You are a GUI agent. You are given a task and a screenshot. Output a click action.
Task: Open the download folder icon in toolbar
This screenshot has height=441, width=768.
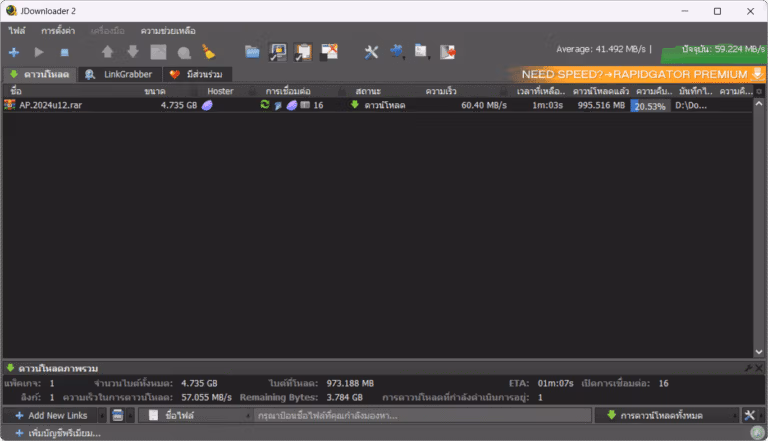(252, 51)
